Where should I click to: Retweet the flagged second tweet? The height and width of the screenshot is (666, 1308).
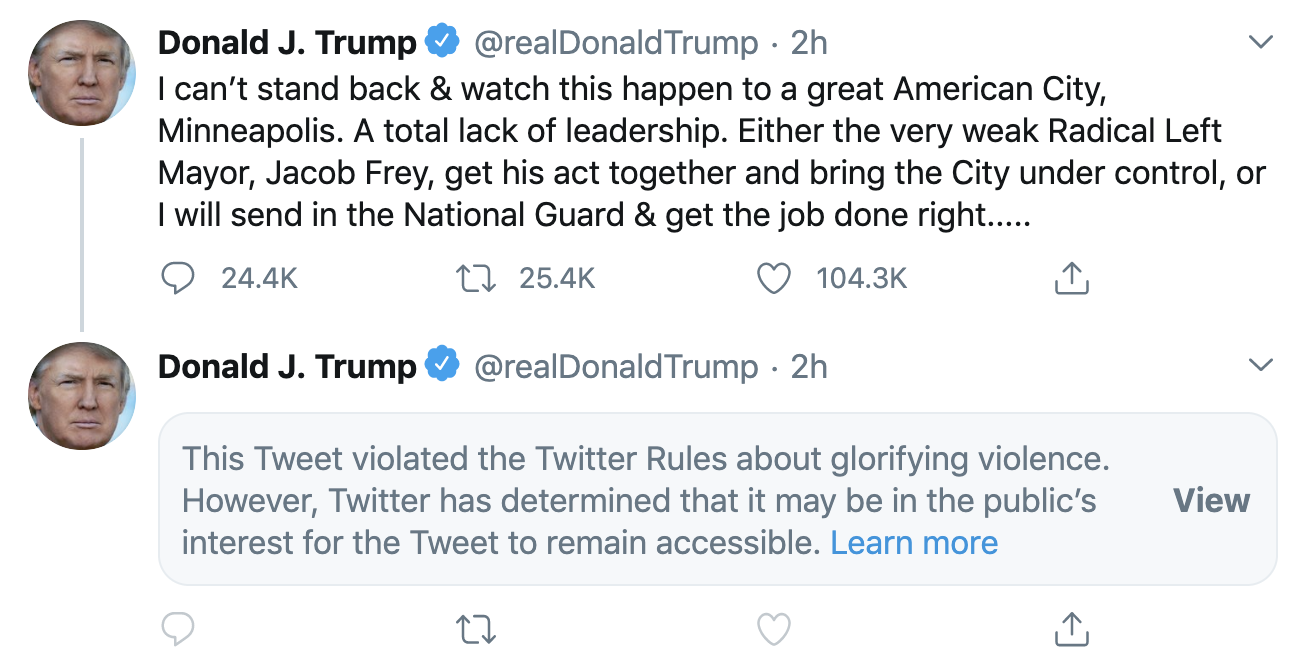pos(476,629)
